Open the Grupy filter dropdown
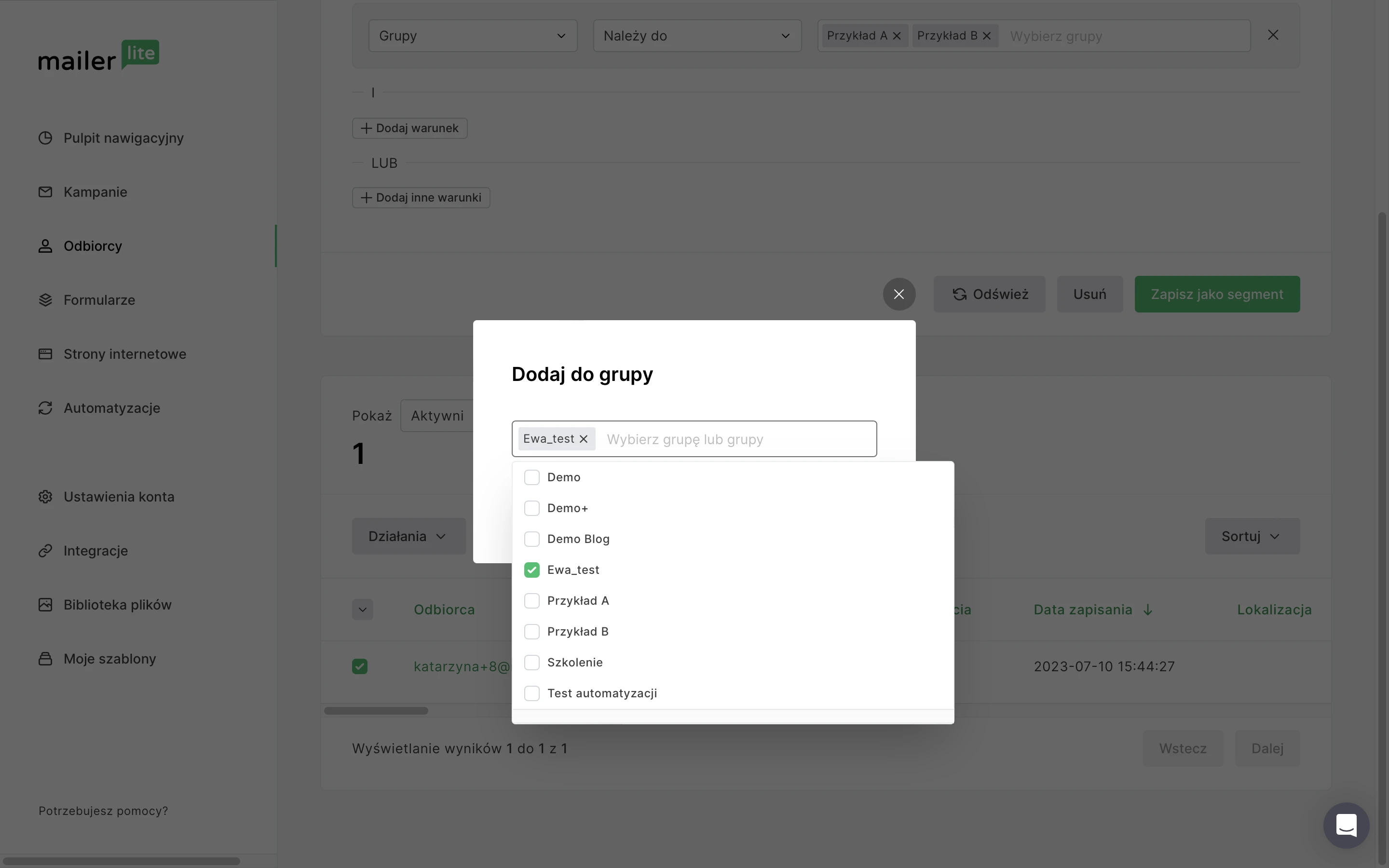1389x868 pixels. (472, 36)
